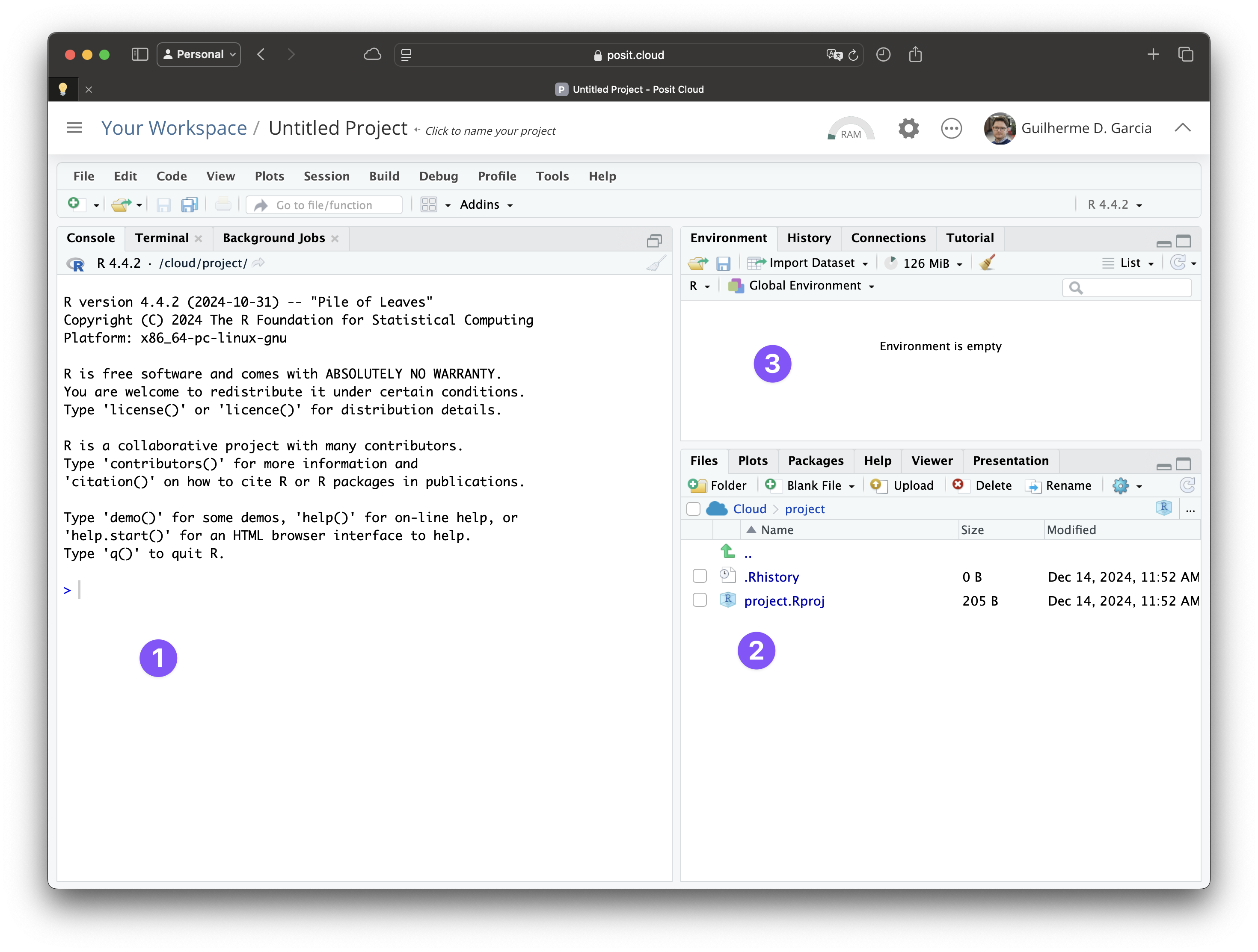Switch to the Packages tab
This screenshot has height=952, width=1258.
point(815,460)
